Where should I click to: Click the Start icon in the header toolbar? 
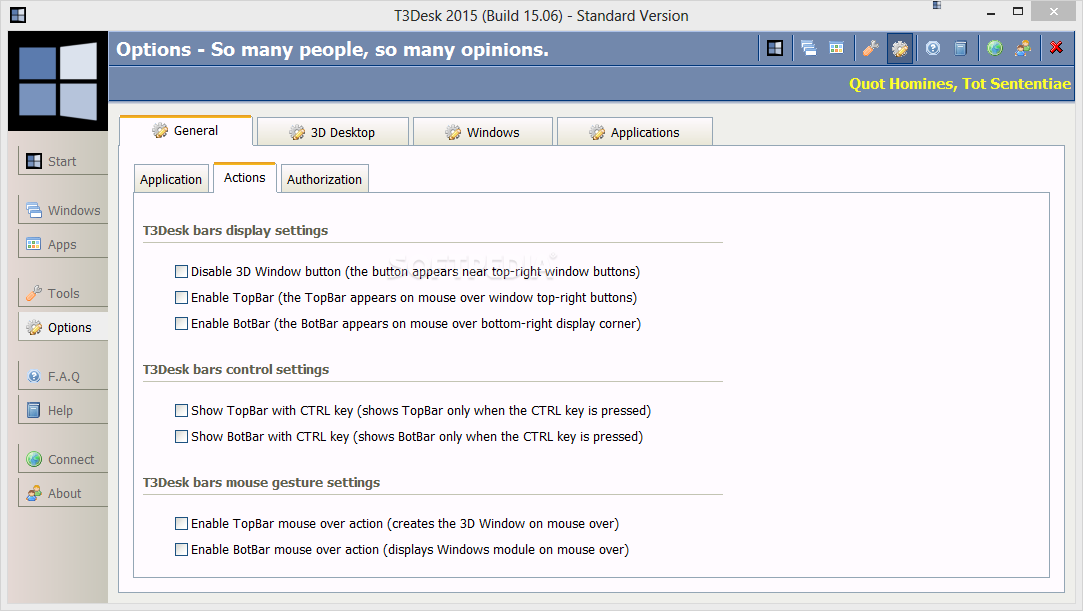point(775,48)
